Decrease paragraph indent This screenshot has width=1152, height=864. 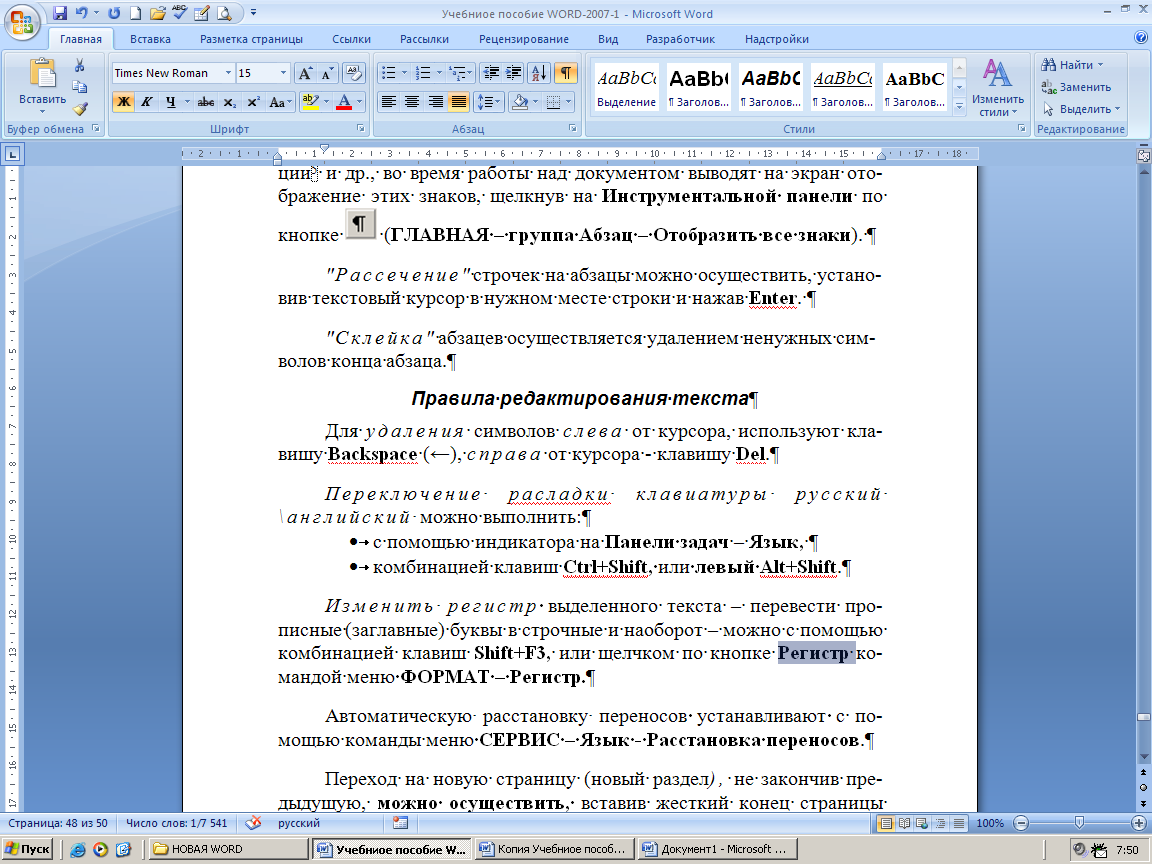[x=491, y=73]
